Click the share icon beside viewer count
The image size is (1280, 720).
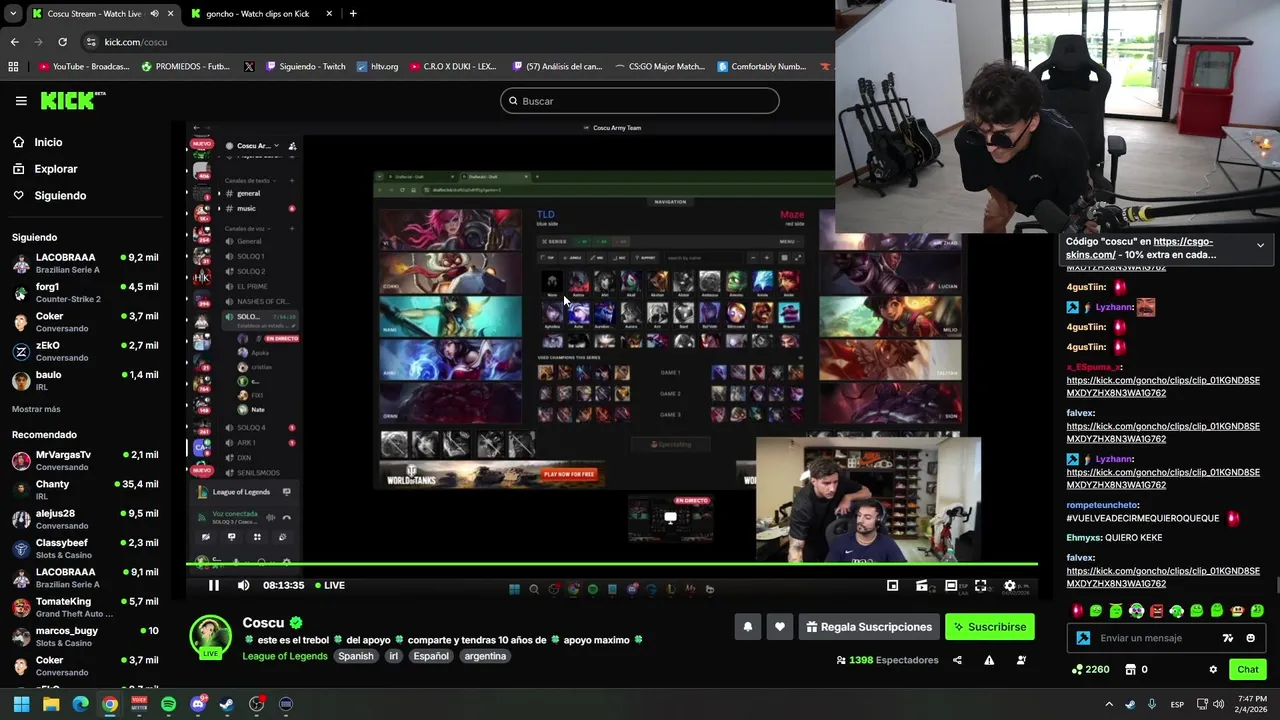coord(957,660)
